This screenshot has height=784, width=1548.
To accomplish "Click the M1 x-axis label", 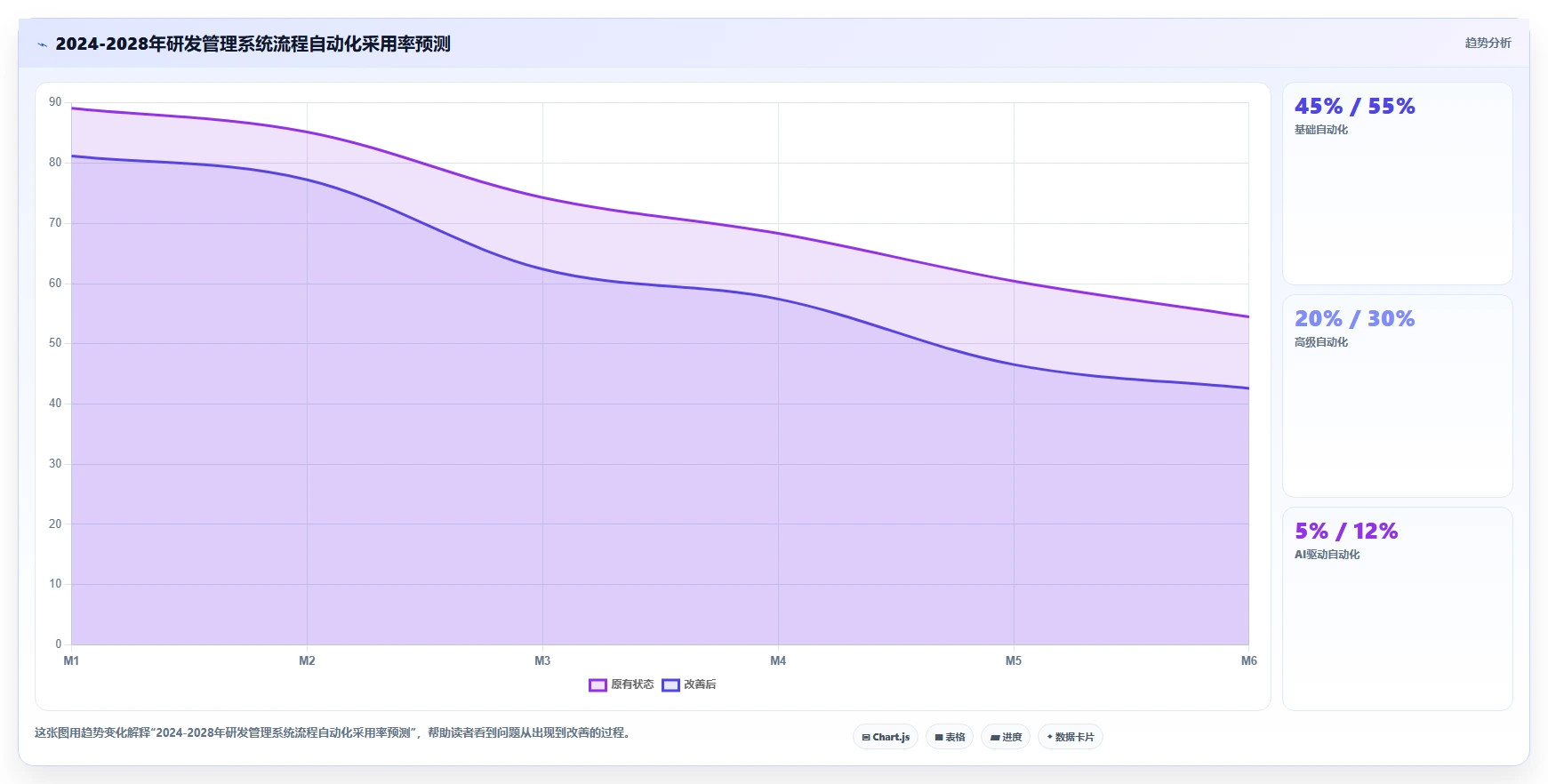I will coord(71,660).
